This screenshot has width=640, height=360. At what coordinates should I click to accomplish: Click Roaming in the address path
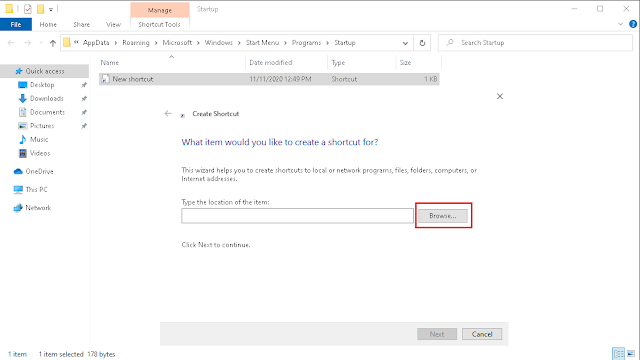click(x=136, y=42)
